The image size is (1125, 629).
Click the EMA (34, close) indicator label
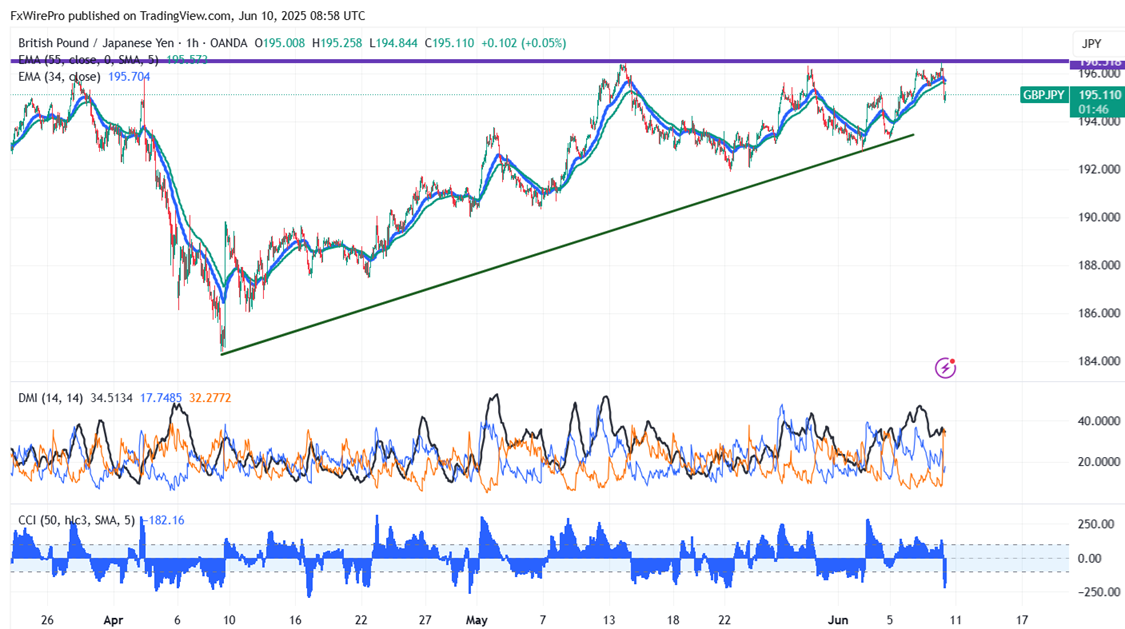point(60,77)
